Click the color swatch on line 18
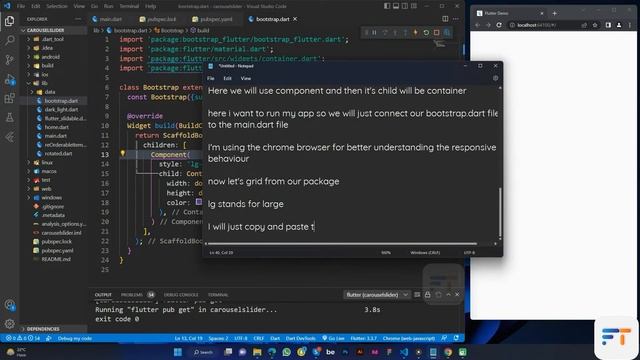The image size is (640, 360). click(199, 202)
